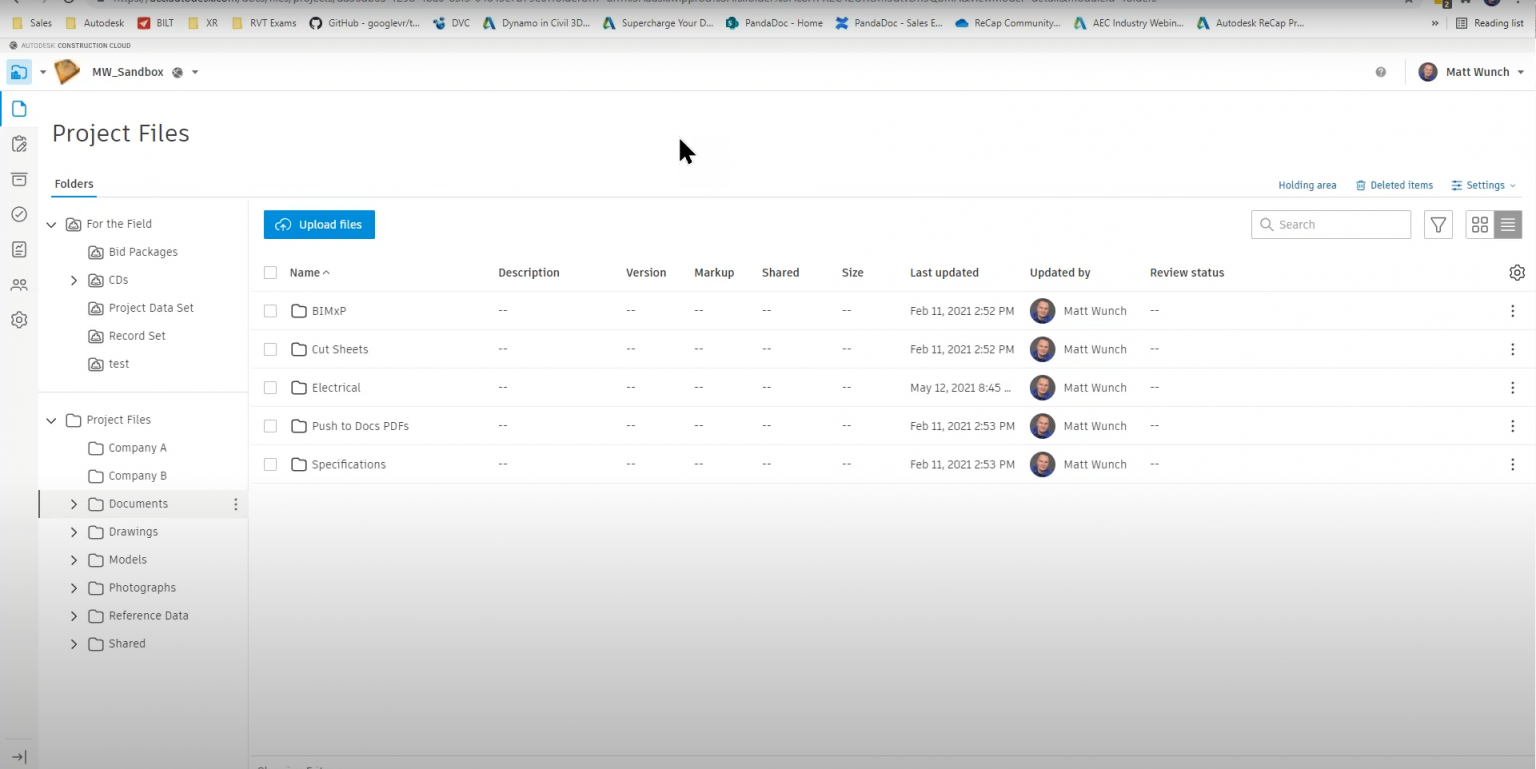
Task: Expand the Drawings folder tree
Action: [x=73, y=531]
